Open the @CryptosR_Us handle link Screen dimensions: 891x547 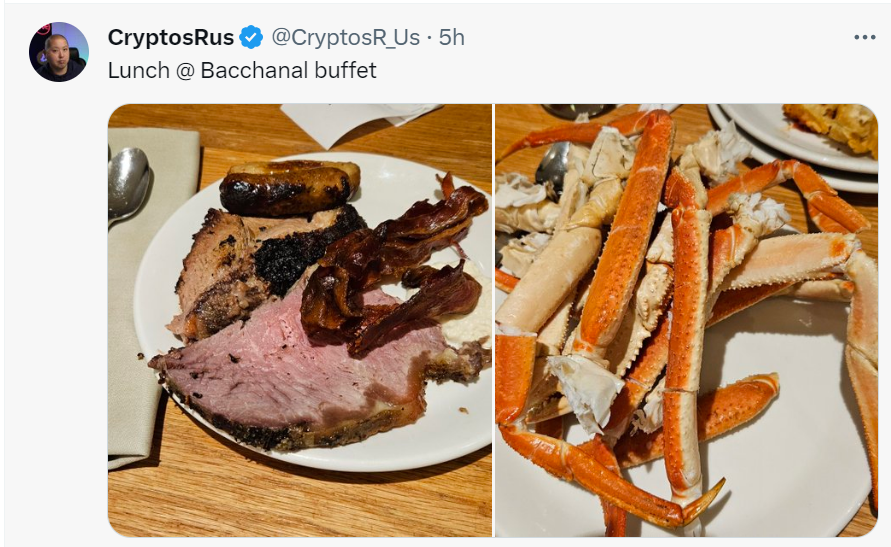click(x=345, y=37)
